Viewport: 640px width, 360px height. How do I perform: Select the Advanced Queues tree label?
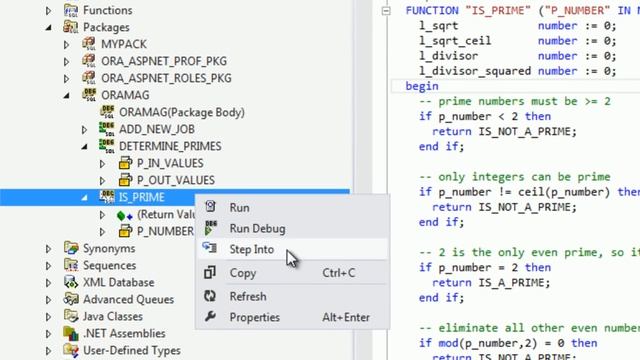pos(129,299)
